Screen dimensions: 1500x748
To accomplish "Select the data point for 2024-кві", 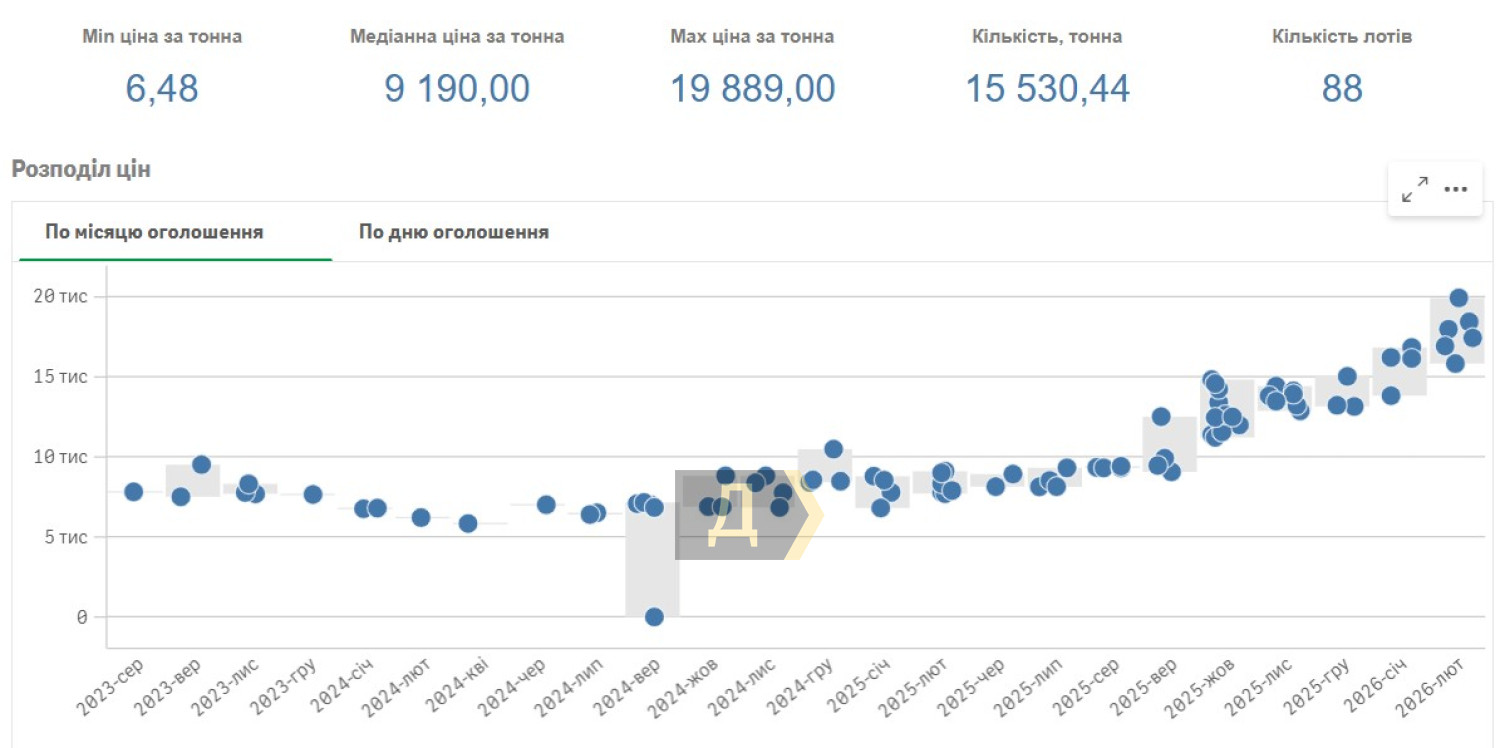I will [x=468, y=523].
